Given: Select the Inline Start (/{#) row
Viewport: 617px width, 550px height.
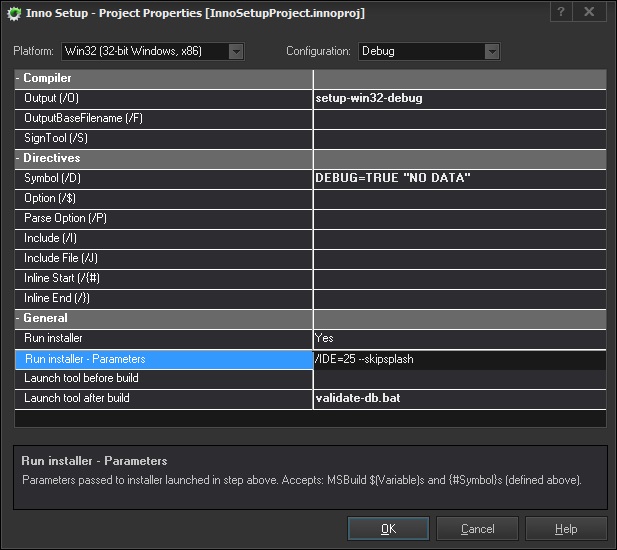Looking at the screenshot, I should [164, 279].
